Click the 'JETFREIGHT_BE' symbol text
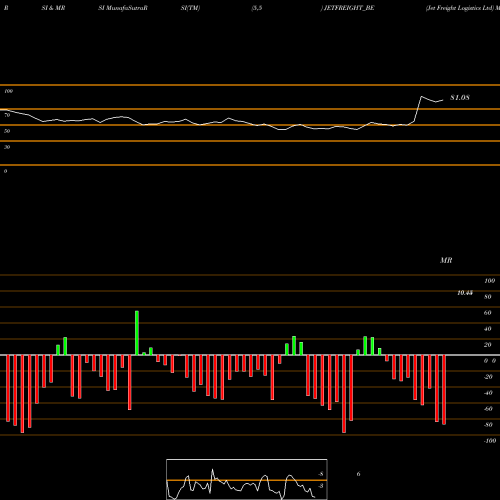This screenshot has height=500, width=500. click(349, 8)
